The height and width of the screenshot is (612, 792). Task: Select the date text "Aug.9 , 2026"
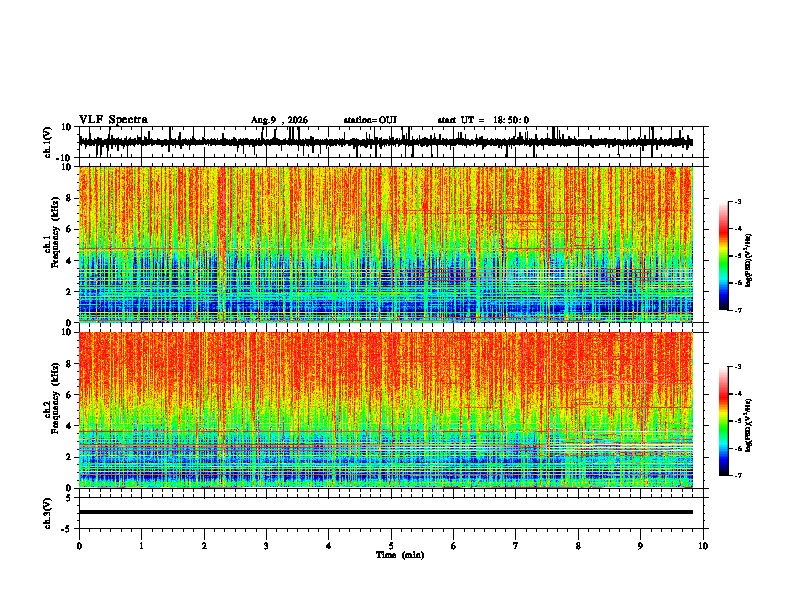[x=279, y=120]
